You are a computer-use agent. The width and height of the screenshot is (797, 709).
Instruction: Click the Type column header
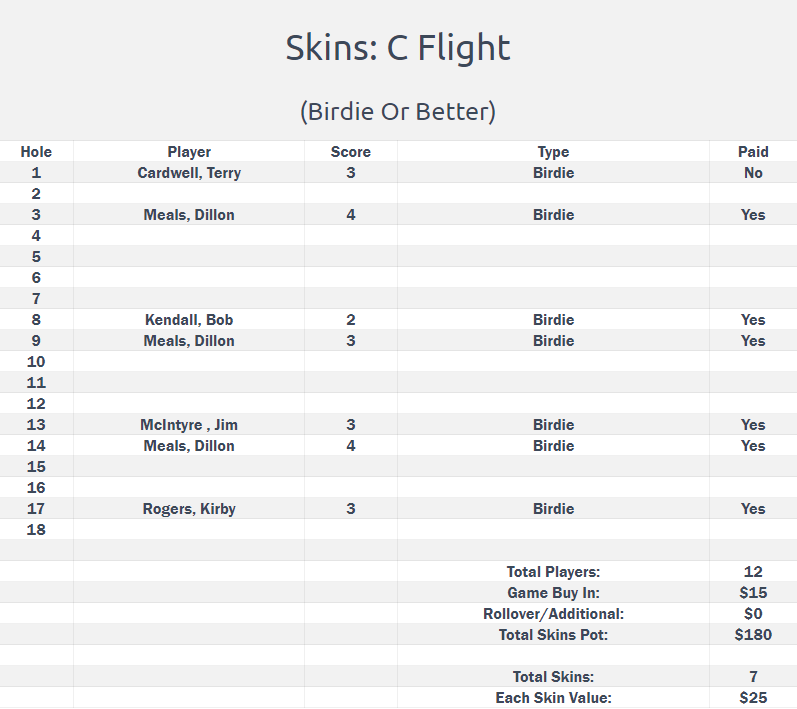tap(553, 151)
